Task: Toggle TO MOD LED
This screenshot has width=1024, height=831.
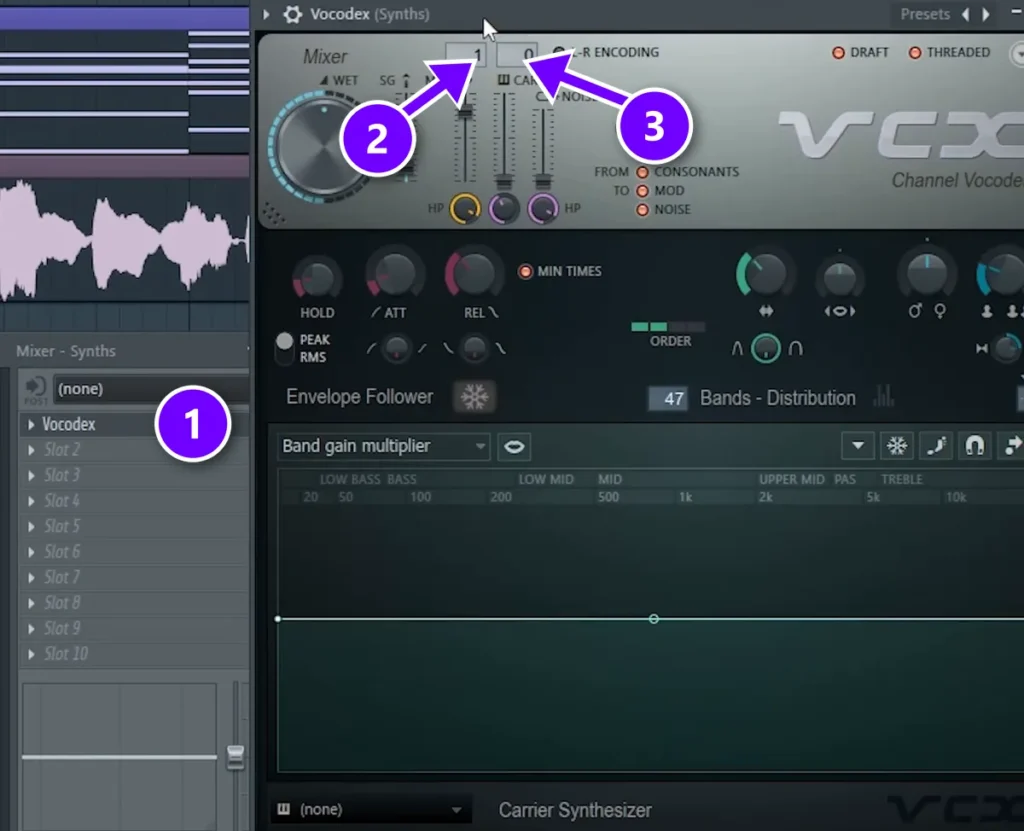Action: [643, 191]
